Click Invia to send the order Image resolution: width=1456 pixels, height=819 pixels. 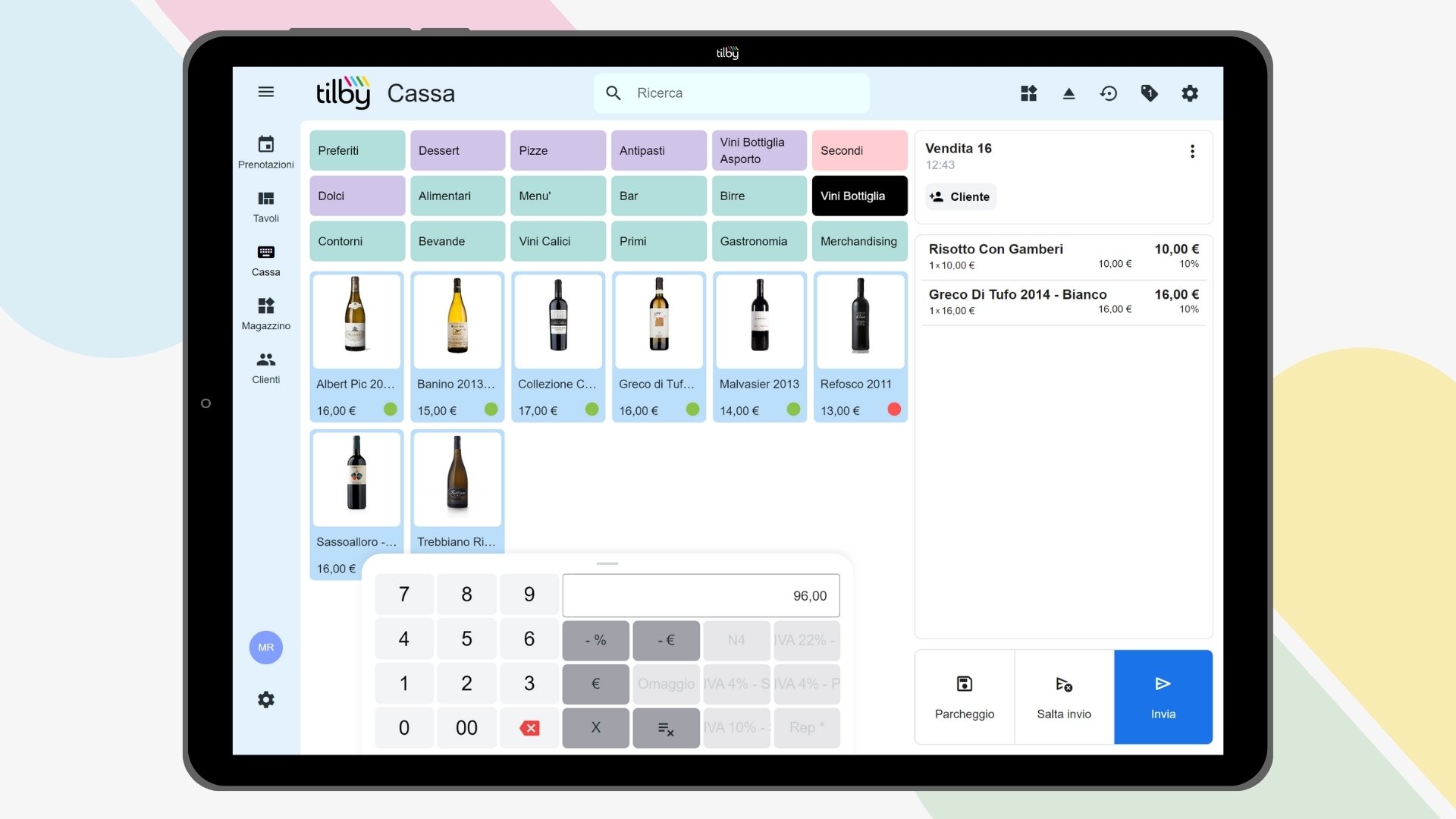tap(1163, 697)
